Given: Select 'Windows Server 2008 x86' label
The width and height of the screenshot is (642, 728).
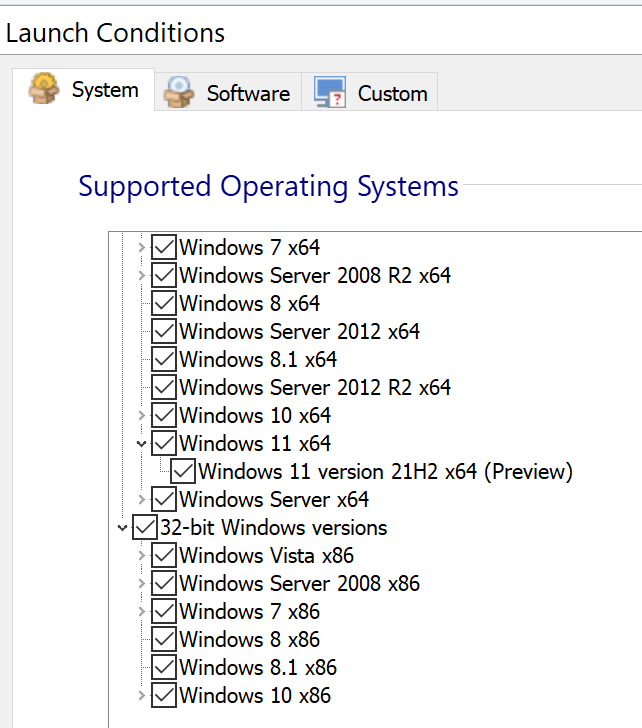Looking at the screenshot, I should click(300, 584).
